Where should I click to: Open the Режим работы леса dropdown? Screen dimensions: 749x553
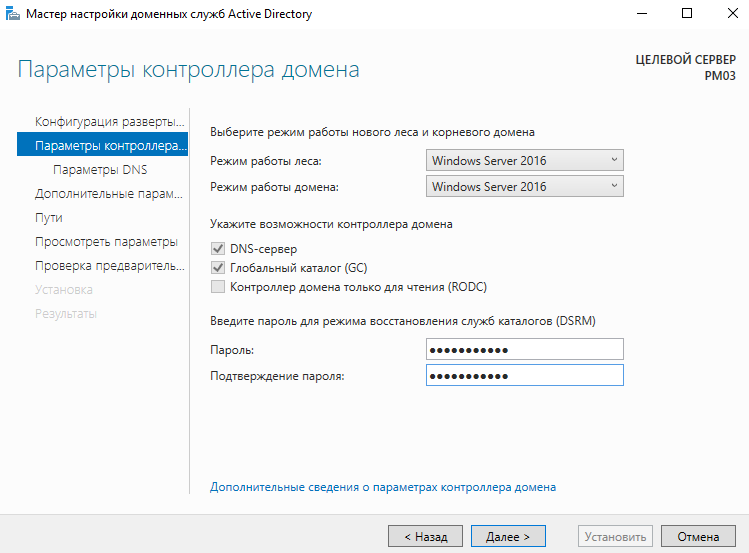pos(524,160)
